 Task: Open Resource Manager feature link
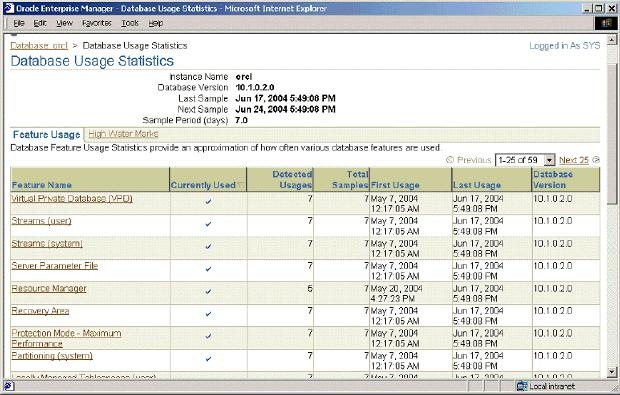click(x=49, y=288)
